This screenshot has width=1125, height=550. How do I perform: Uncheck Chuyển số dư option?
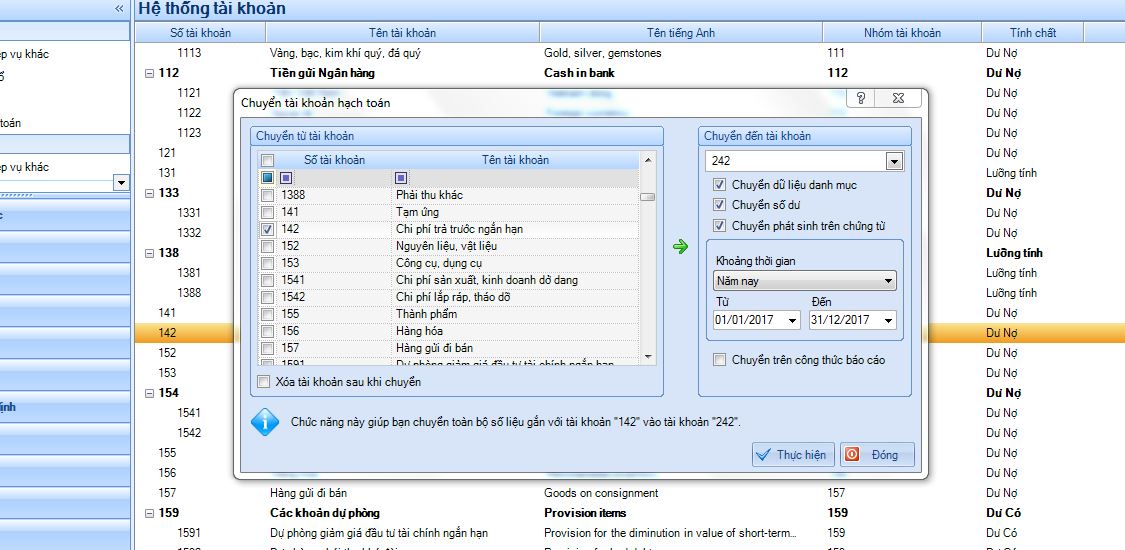pos(720,205)
